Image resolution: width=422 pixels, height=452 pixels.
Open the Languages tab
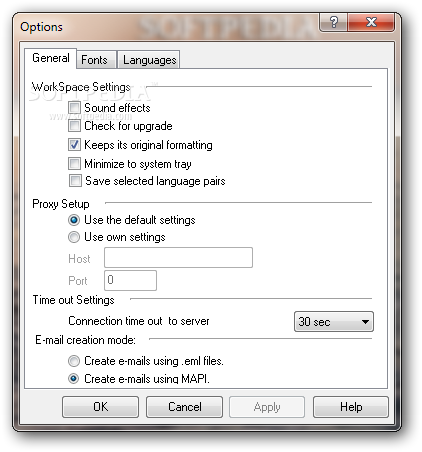pyautogui.click(x=149, y=60)
